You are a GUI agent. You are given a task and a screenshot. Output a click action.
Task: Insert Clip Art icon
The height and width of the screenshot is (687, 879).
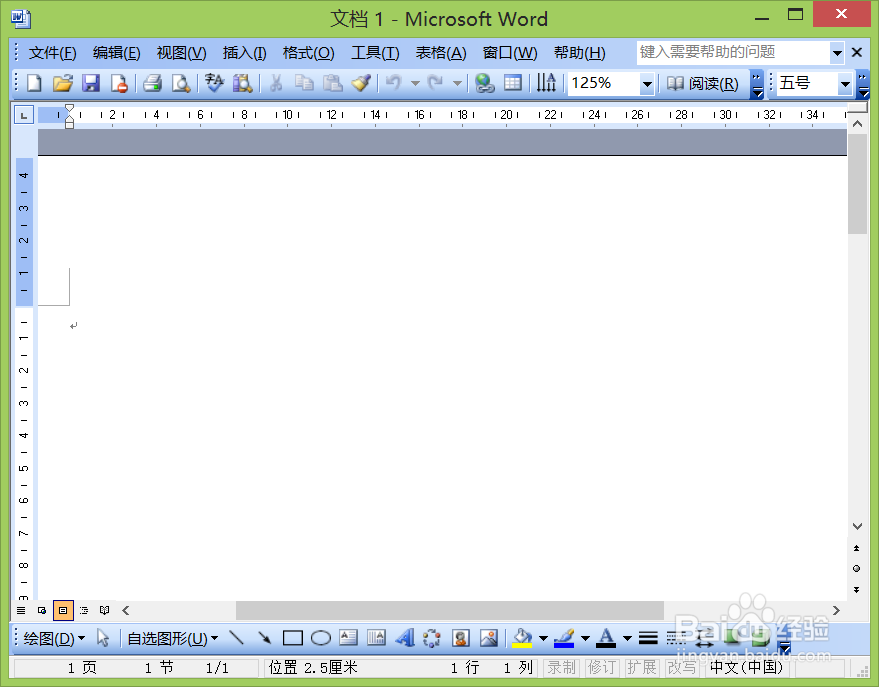coord(461,638)
